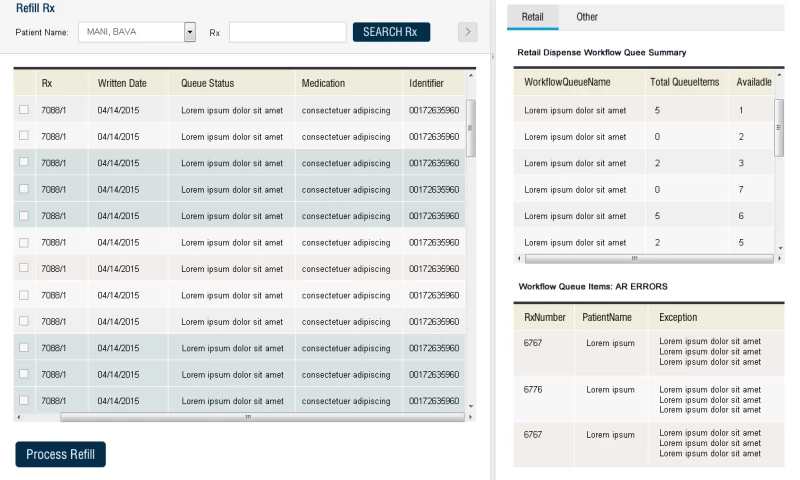Image resolution: width=800 pixels, height=480 pixels.
Task: Click up scroll arrow in Queue Summary table
Action: [x=779, y=75]
